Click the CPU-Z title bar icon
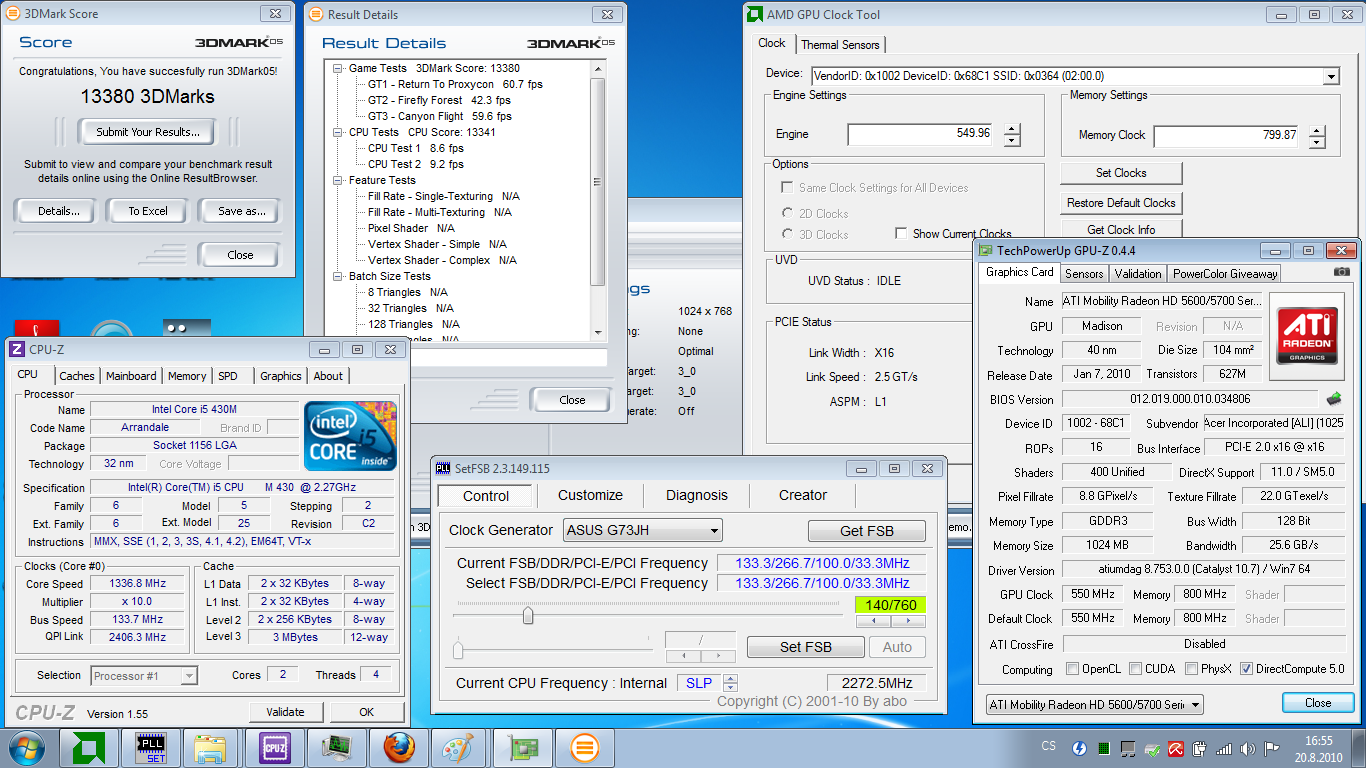Screen dimensions: 1366x768 tap(17, 349)
